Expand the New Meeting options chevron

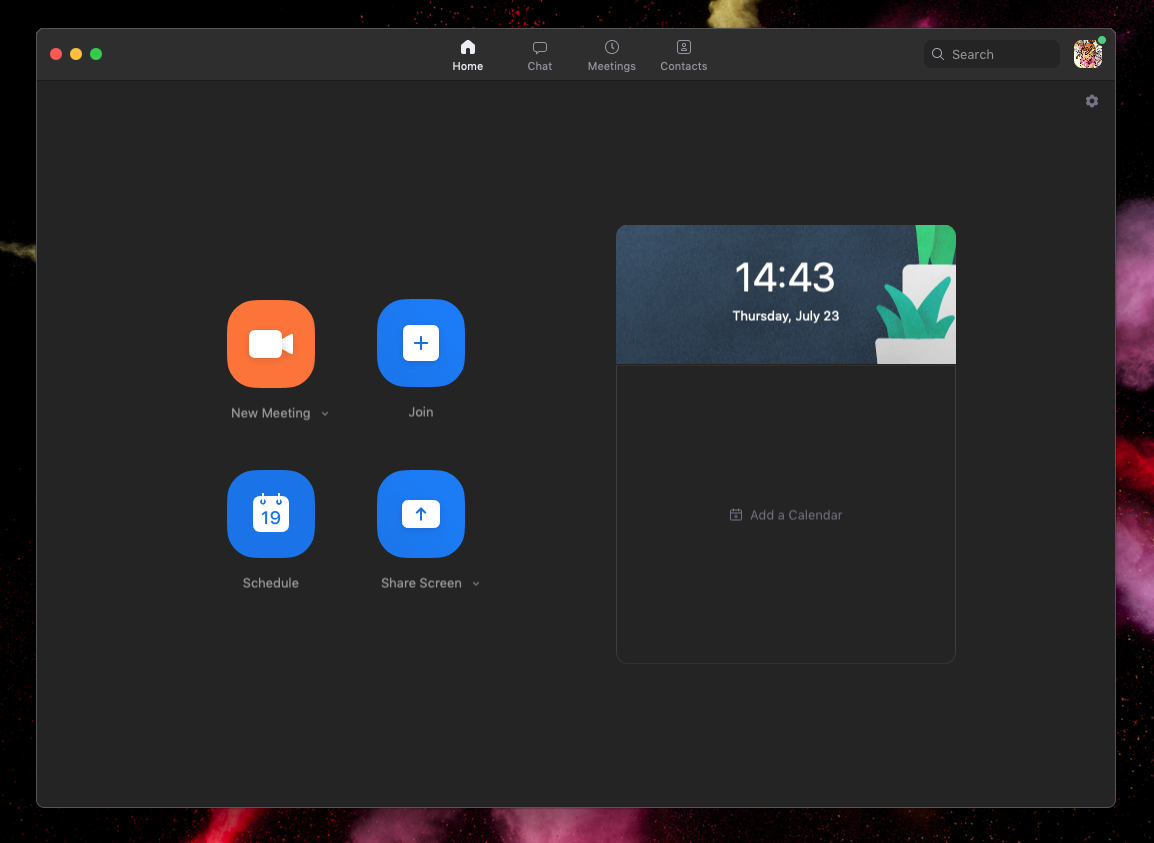tap(325, 414)
